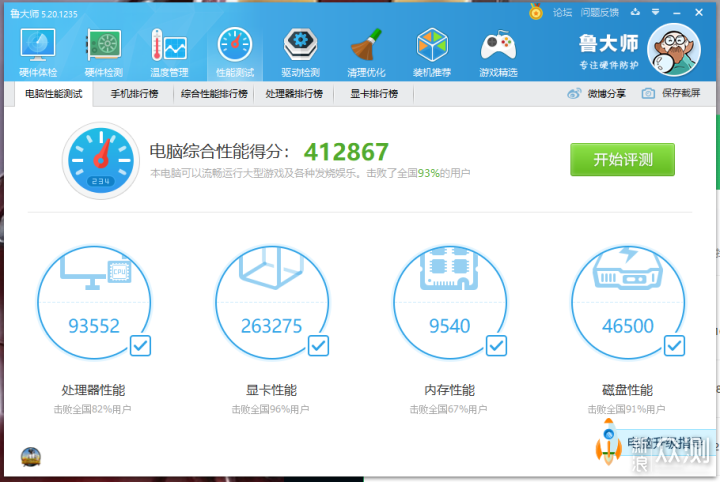Click the 显卡性能 label
The width and height of the screenshot is (720, 482).
click(x=271, y=390)
